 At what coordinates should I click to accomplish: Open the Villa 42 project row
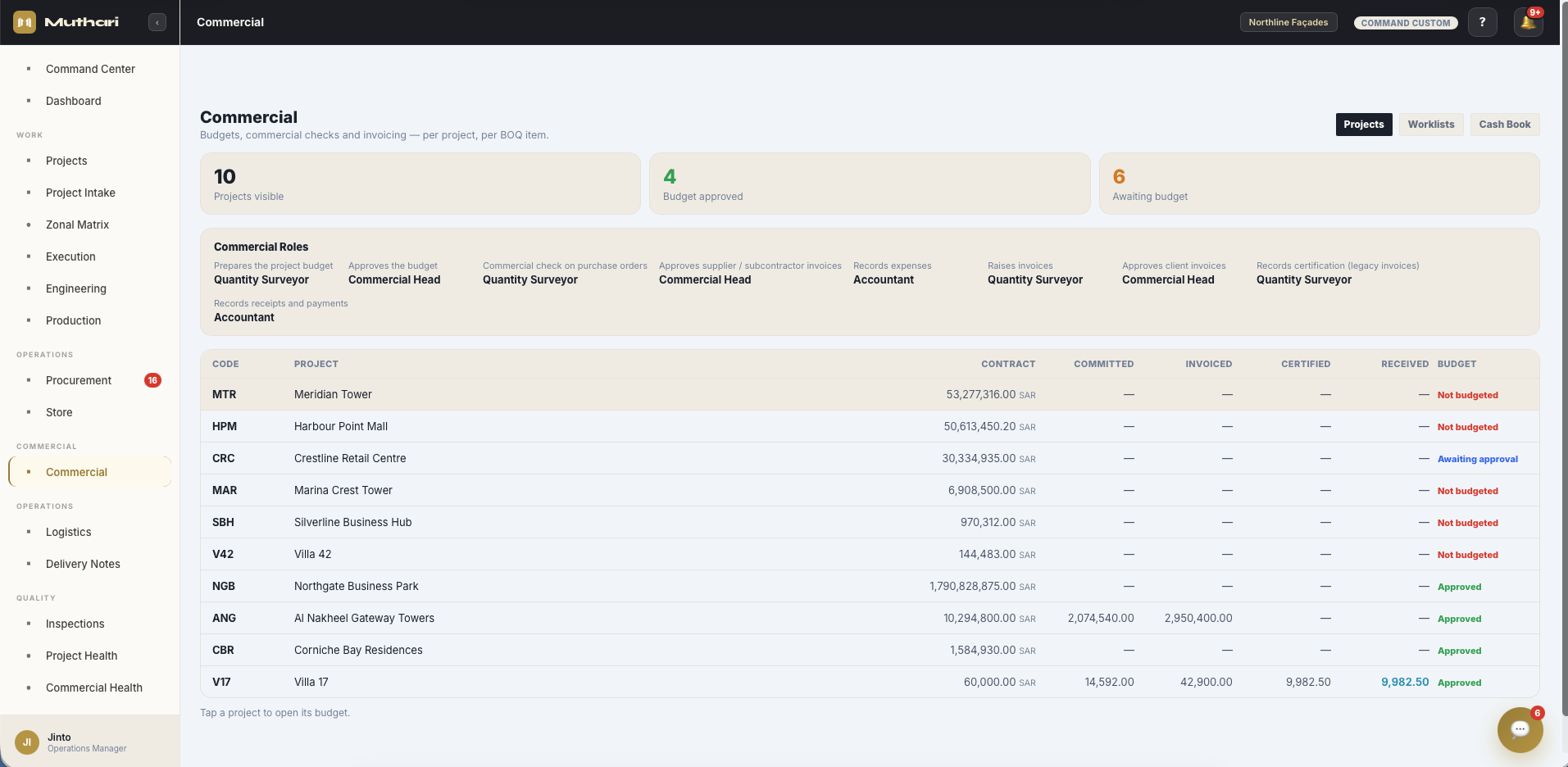pos(870,554)
